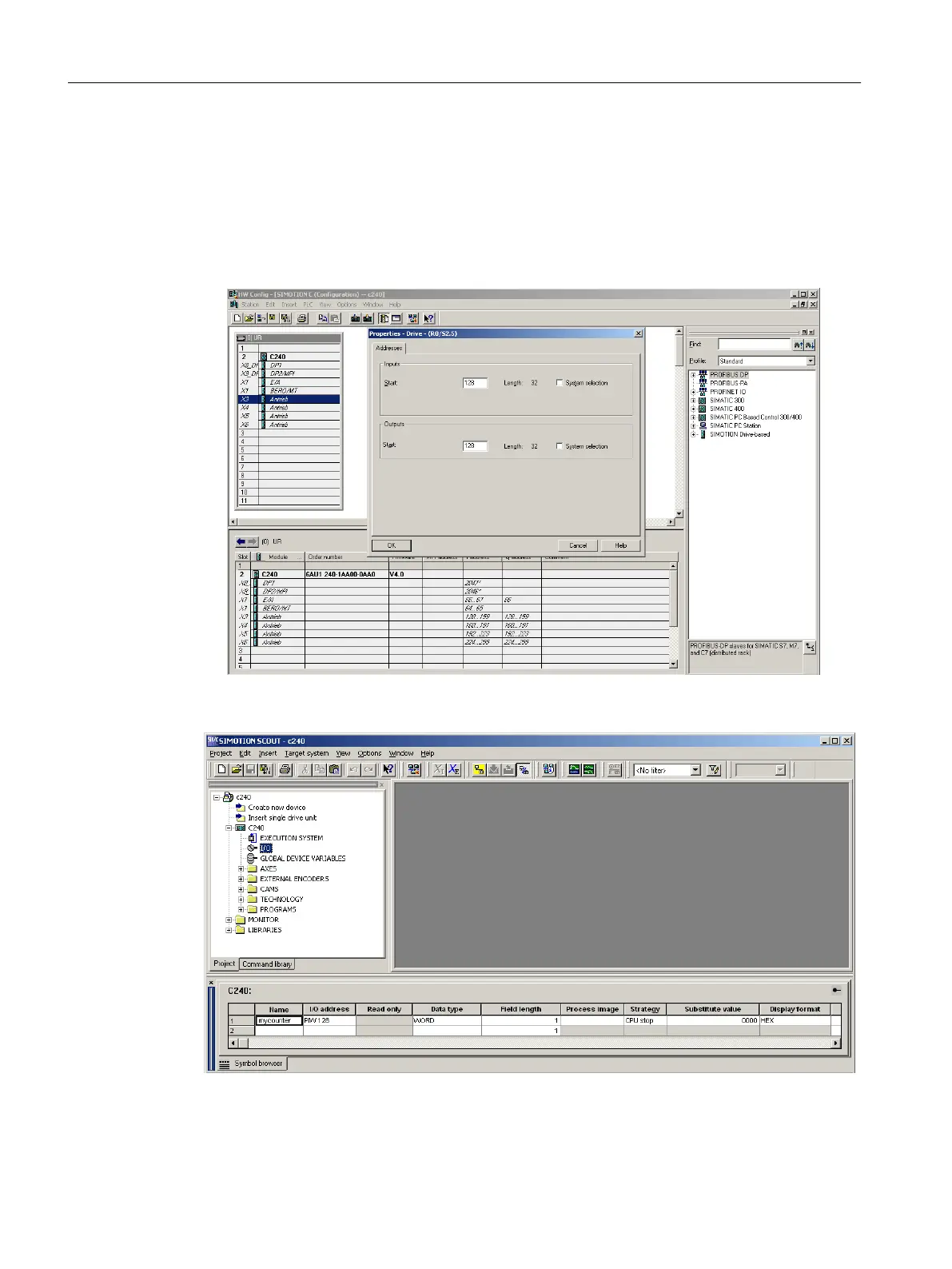
Task: Click Open icon in HW Config toolbar
Action: point(249,318)
